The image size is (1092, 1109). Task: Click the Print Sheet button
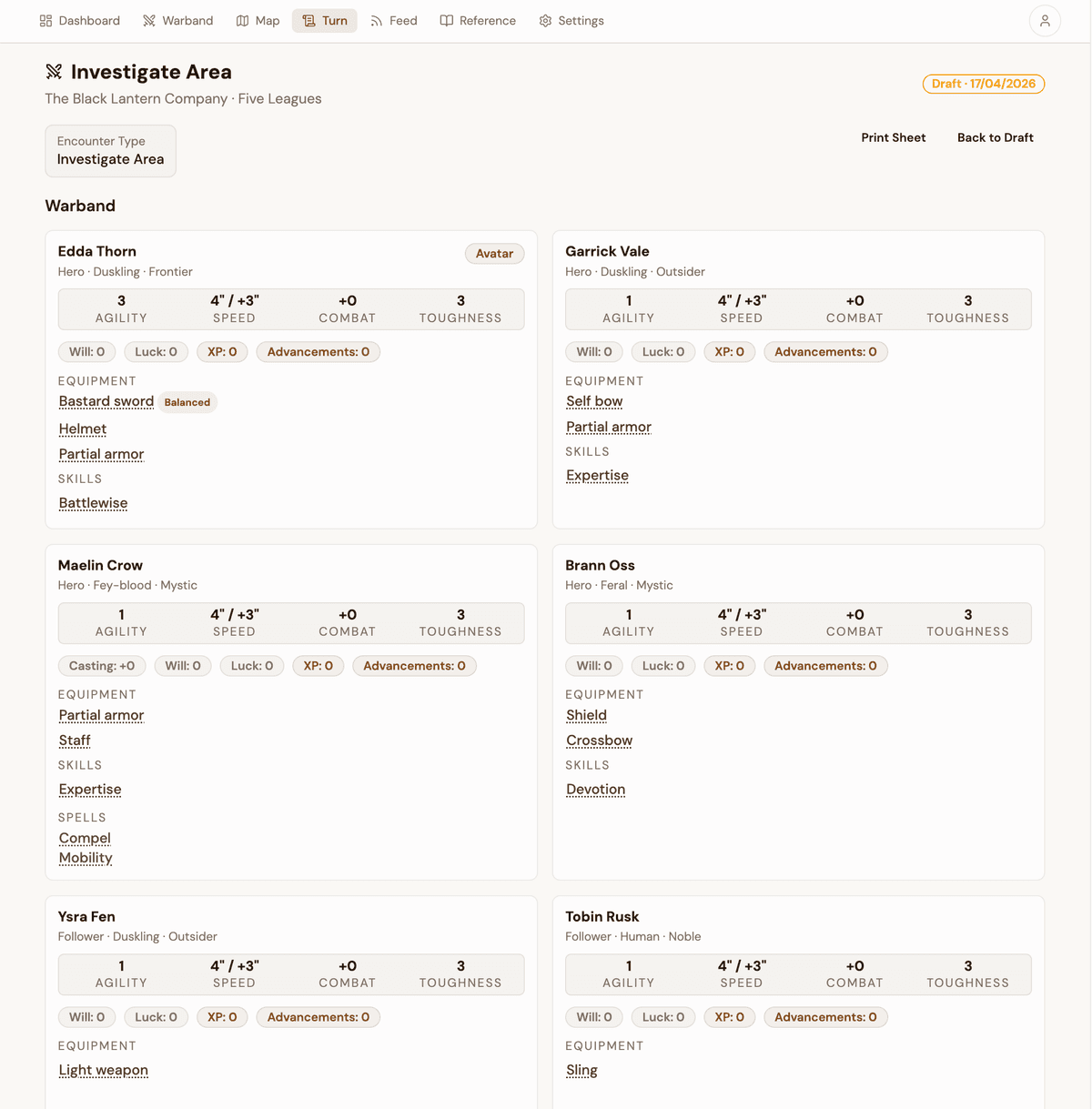point(894,137)
